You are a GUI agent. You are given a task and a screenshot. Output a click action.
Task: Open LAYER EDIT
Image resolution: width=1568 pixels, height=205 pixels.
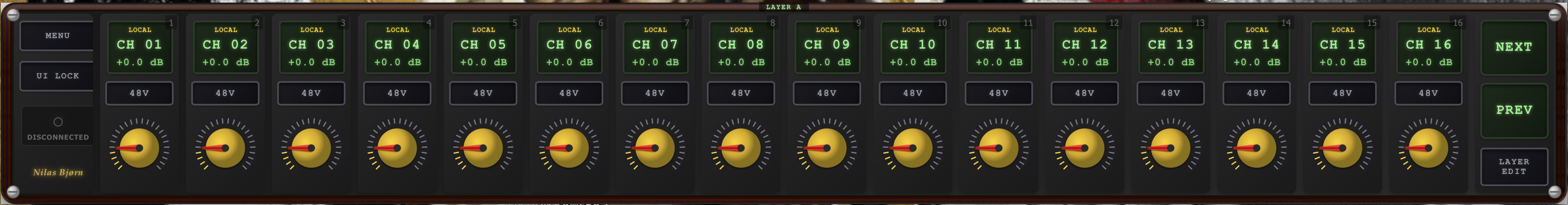[1514, 167]
